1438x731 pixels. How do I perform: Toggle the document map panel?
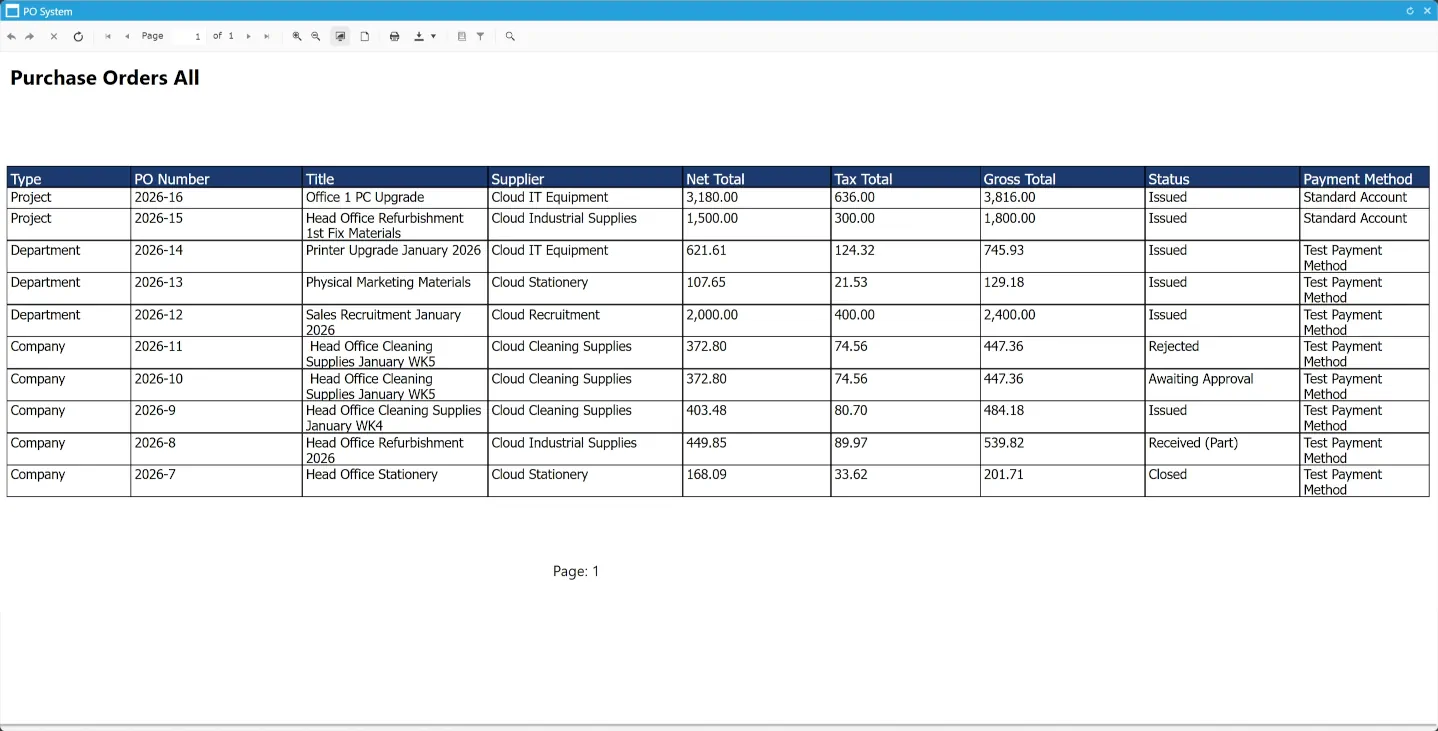[x=461, y=37]
